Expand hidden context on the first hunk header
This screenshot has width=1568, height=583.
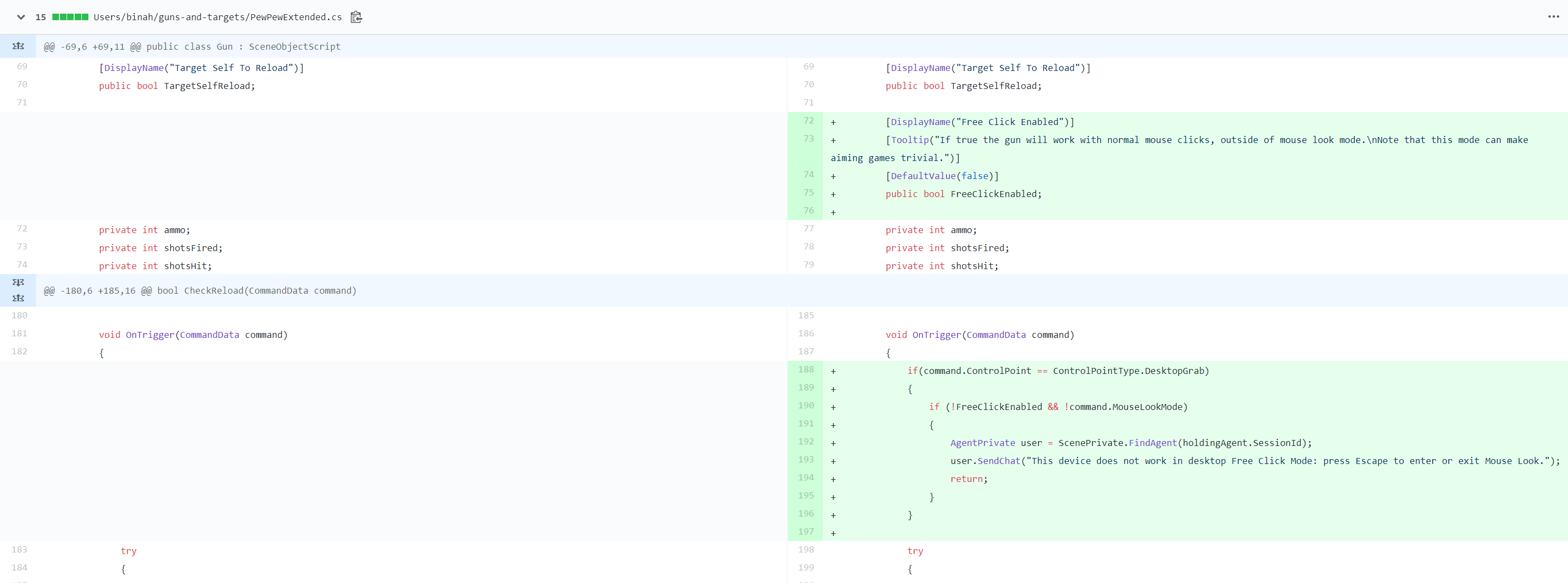18,46
